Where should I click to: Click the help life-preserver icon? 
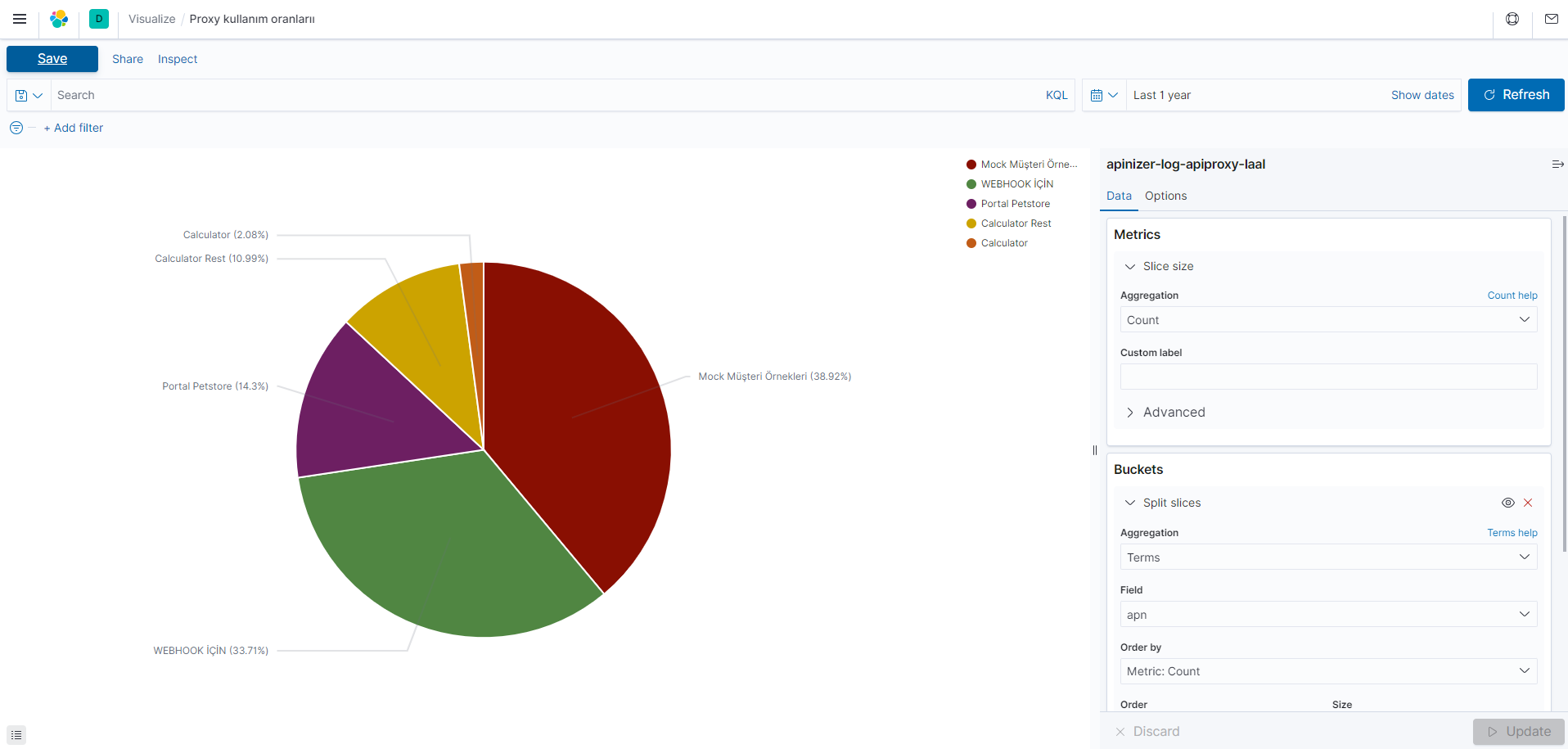1512,19
